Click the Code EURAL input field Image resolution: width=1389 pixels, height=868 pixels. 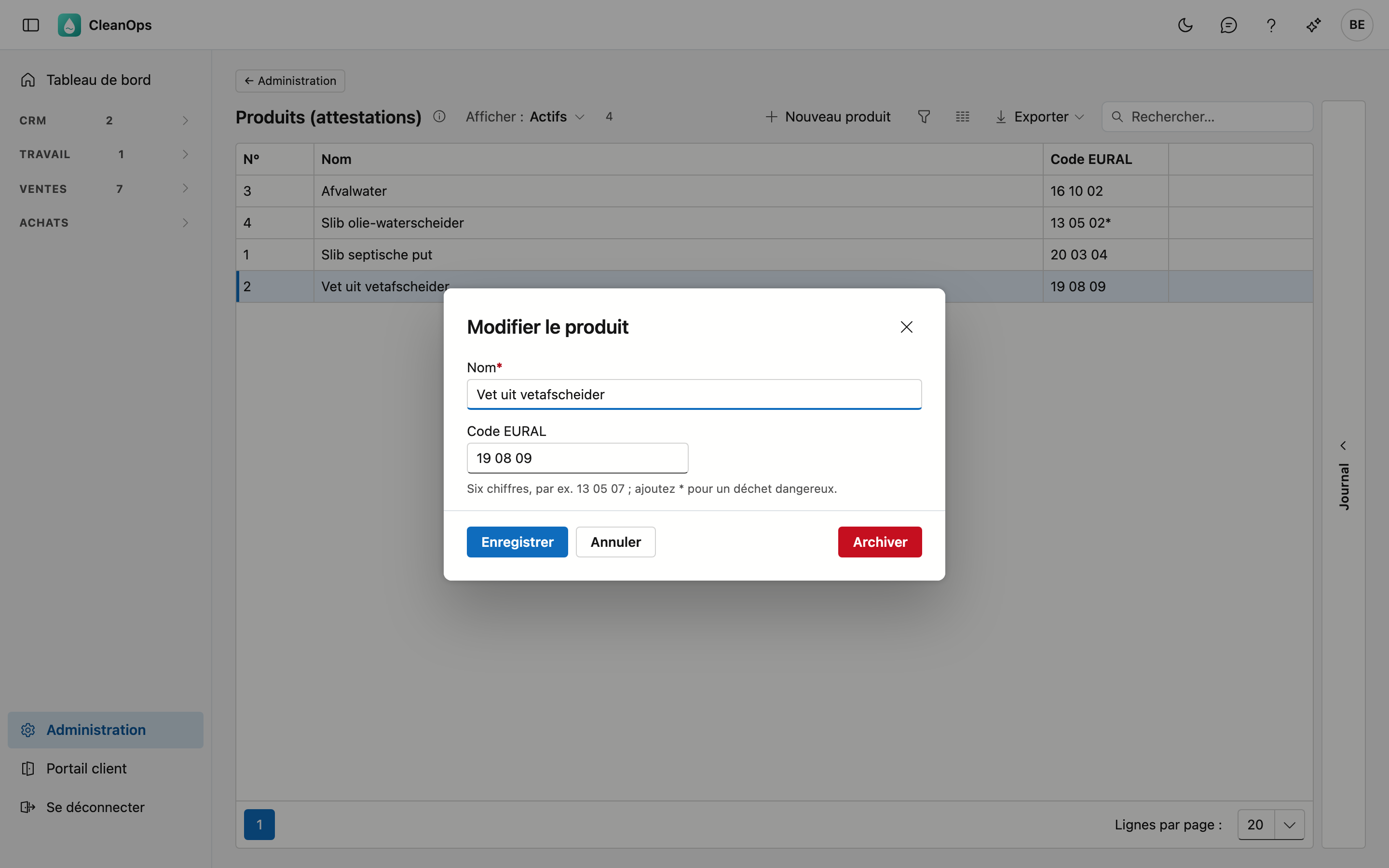577,458
